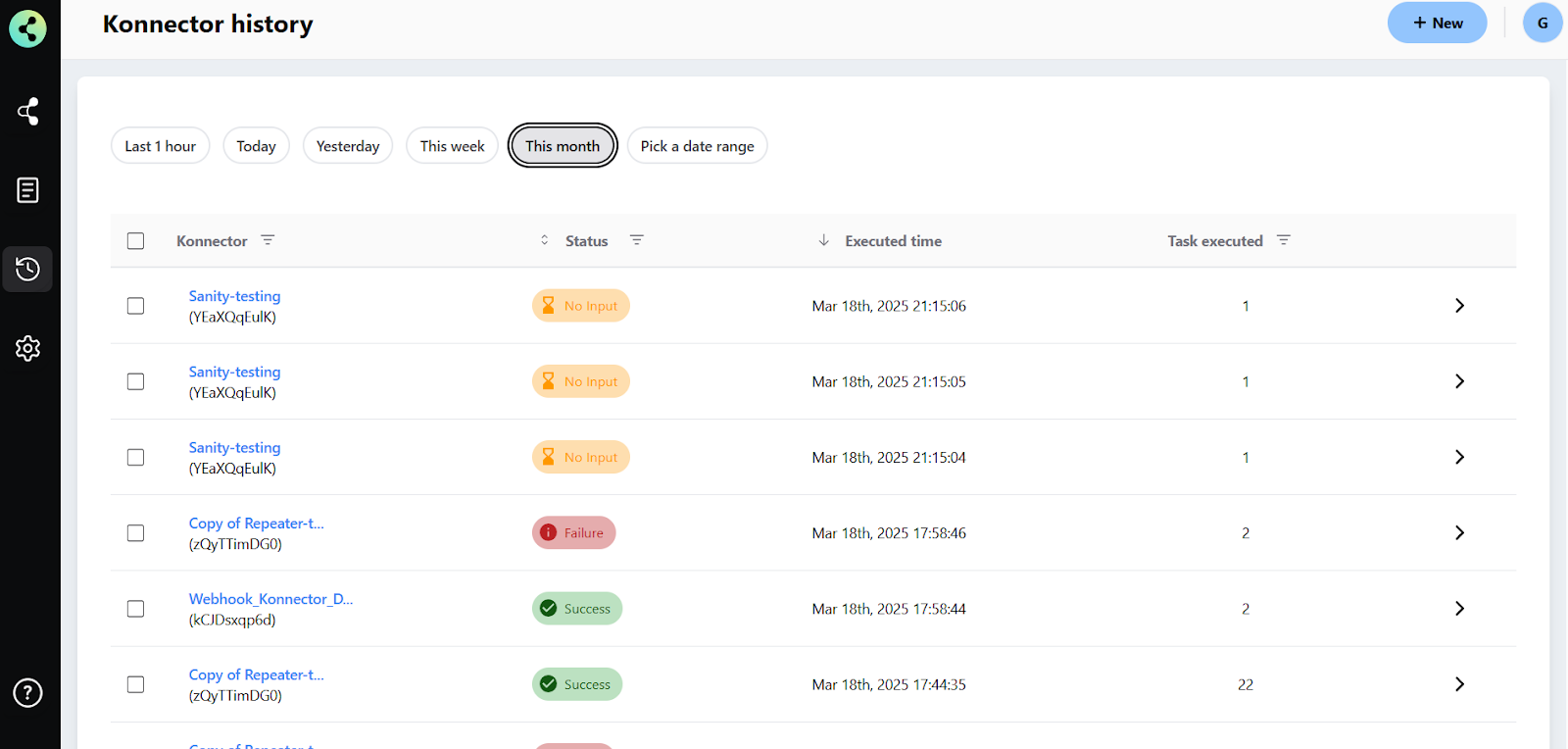Open Webhook_Konnector_D... link
This screenshot has width=1568, height=749.
pyautogui.click(x=270, y=599)
